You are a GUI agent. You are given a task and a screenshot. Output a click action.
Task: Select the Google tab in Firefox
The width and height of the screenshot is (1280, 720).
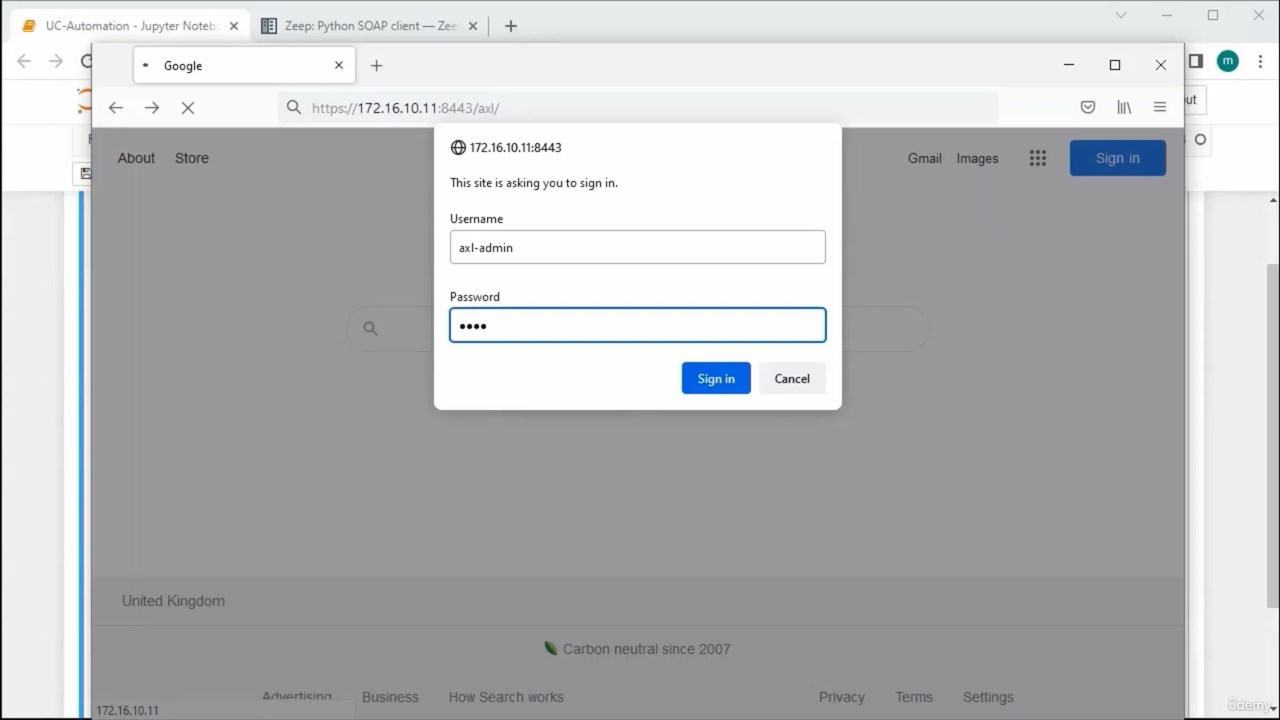click(x=243, y=66)
